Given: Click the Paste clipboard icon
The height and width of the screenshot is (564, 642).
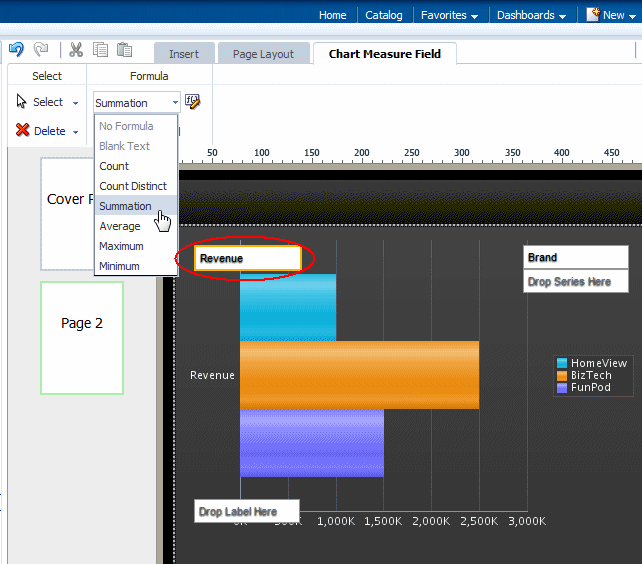Looking at the screenshot, I should 124,50.
